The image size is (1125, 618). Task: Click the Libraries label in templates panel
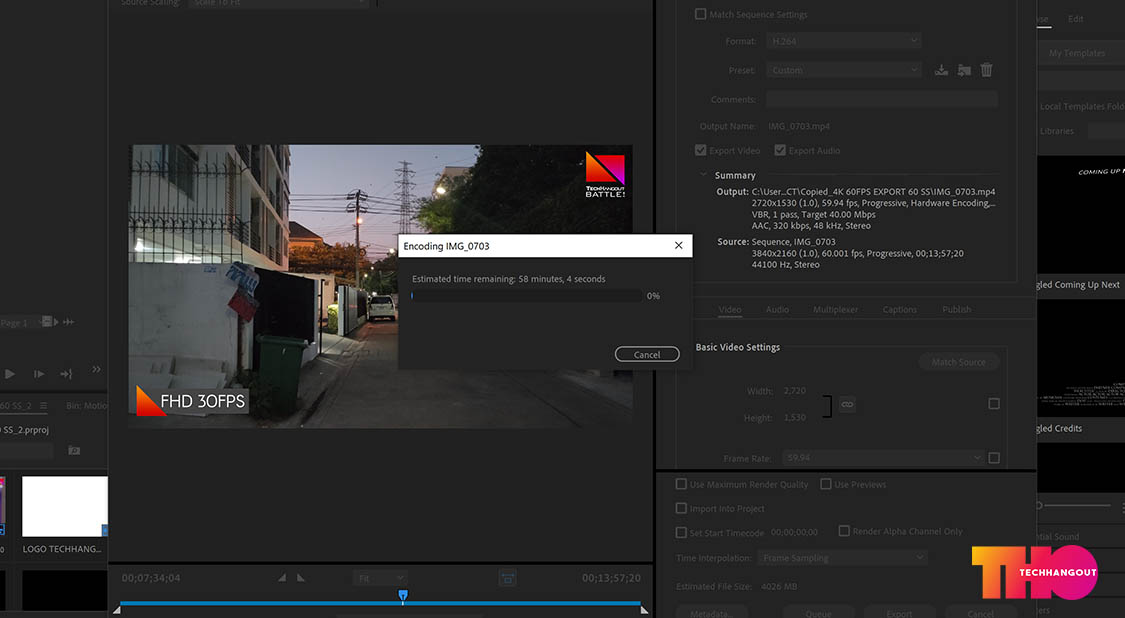pyautogui.click(x=1057, y=131)
